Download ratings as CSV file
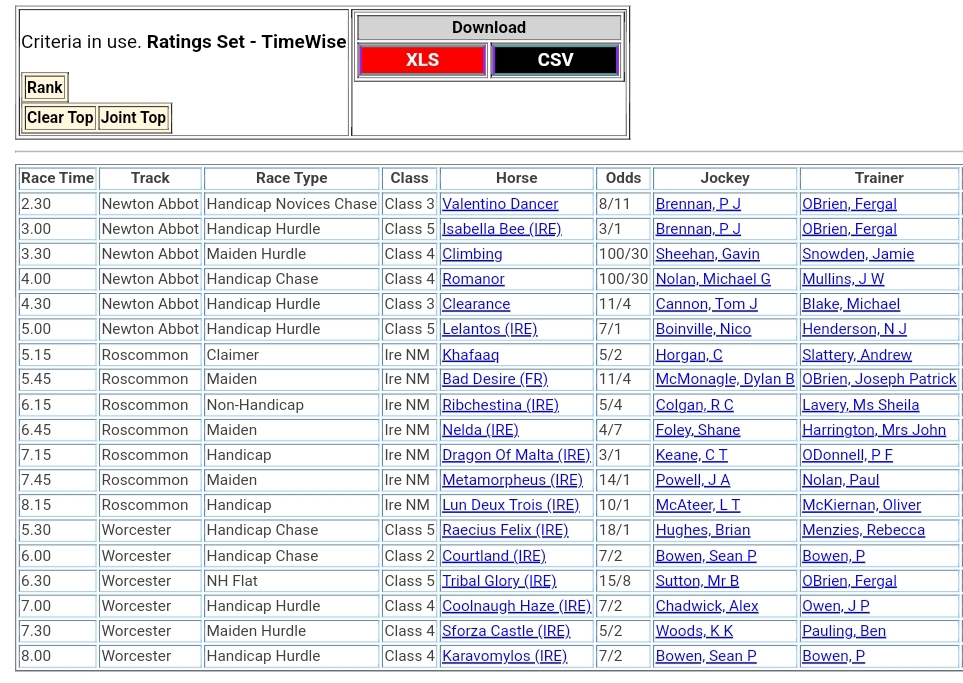The width and height of the screenshot is (963, 683). [x=555, y=60]
